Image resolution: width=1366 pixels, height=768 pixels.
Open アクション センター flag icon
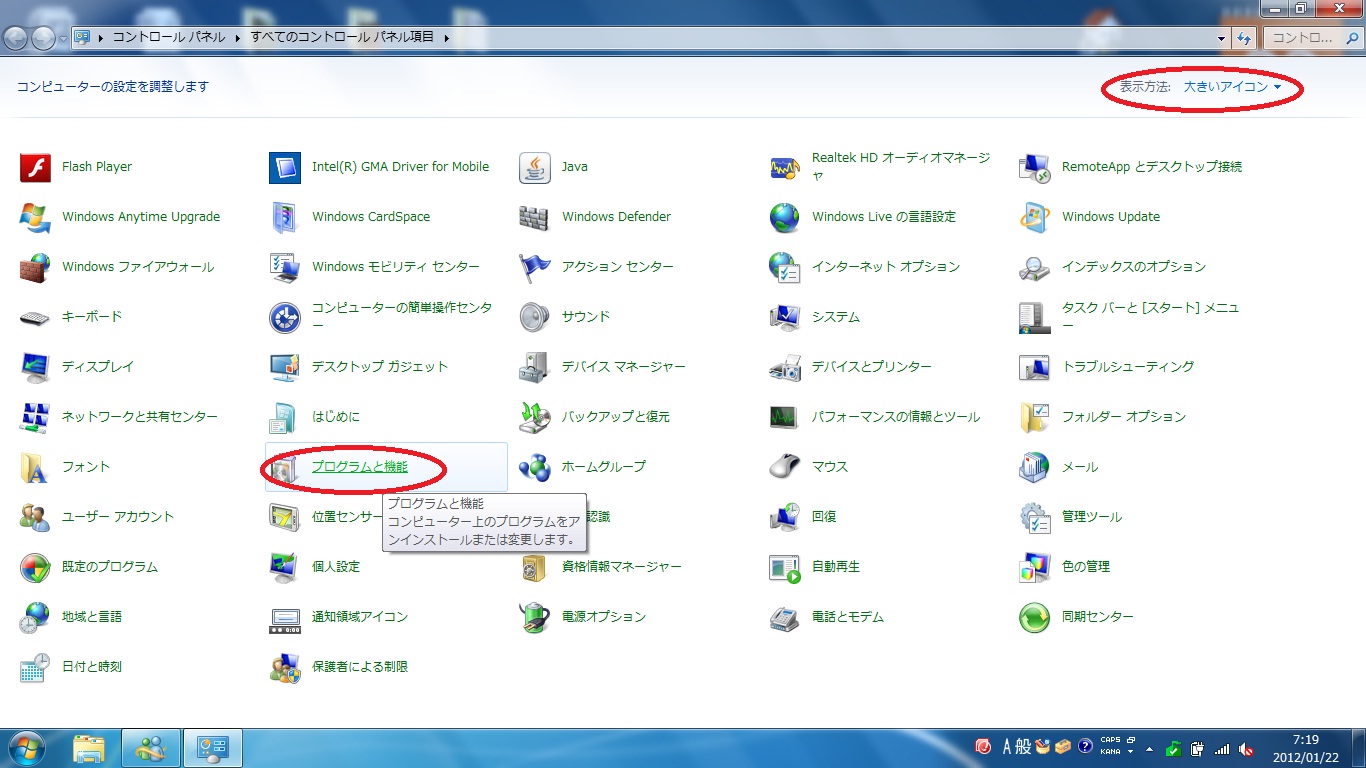(535, 267)
